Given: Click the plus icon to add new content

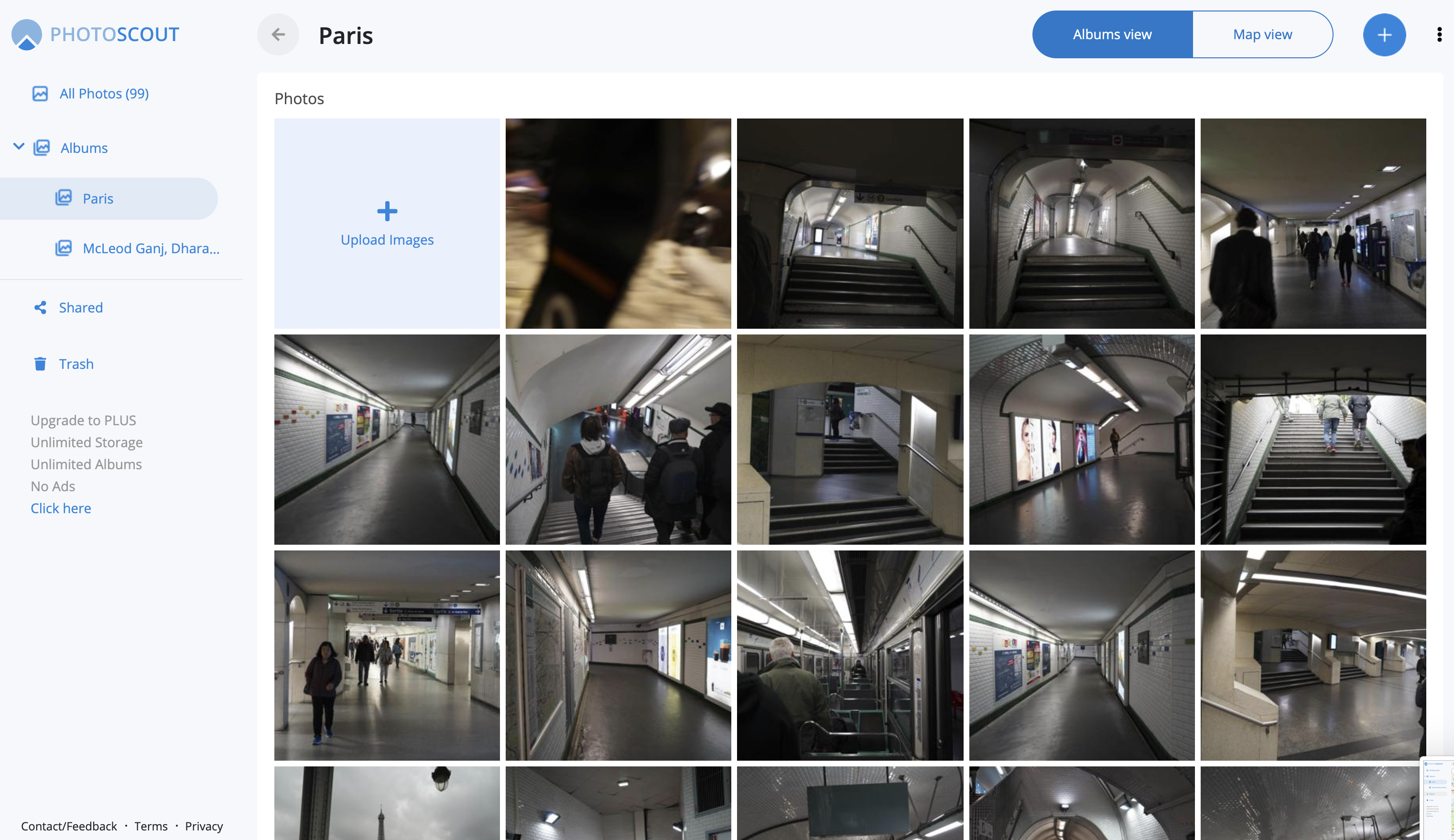Looking at the screenshot, I should 1384,34.
